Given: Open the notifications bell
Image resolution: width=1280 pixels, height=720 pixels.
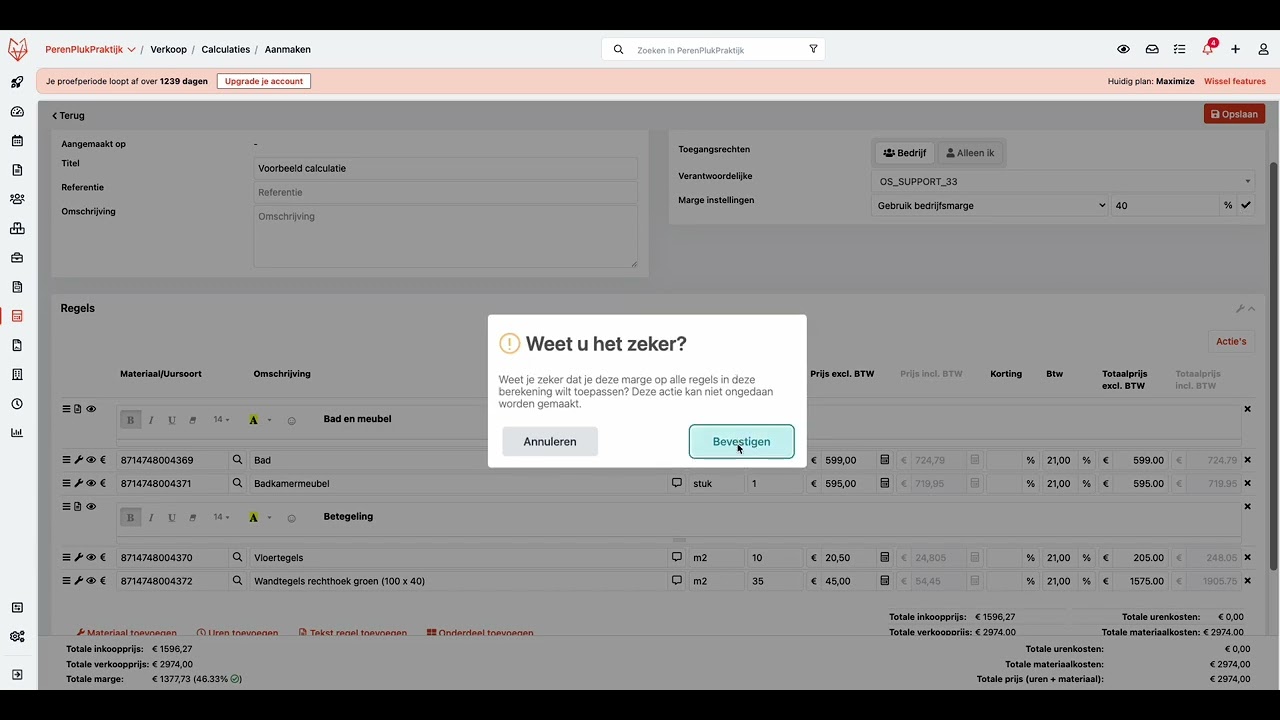Looking at the screenshot, I should 1208,49.
